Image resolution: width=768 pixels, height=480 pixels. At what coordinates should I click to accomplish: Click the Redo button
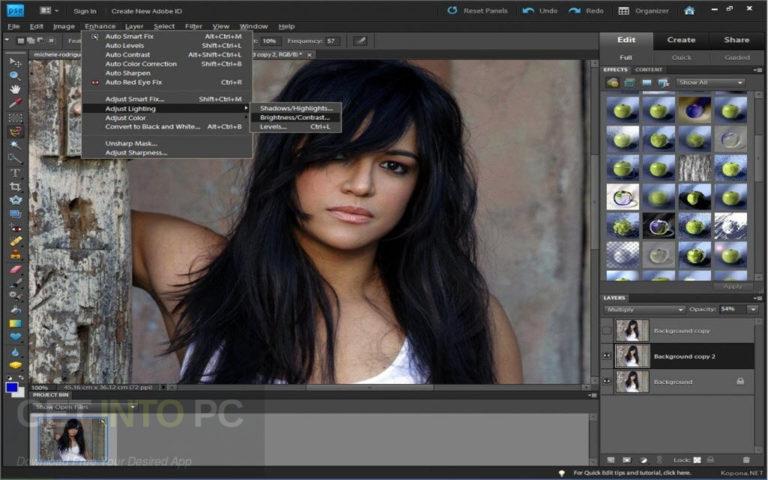point(586,10)
